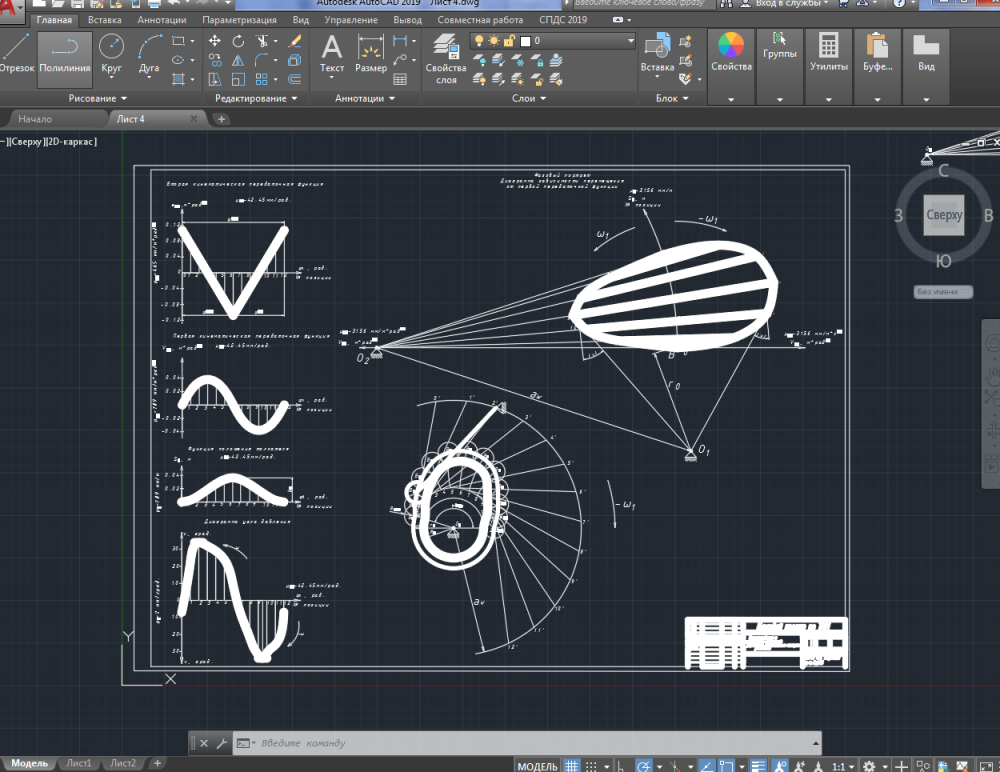Toggle МОДЕЛЬ model space button

point(537,766)
